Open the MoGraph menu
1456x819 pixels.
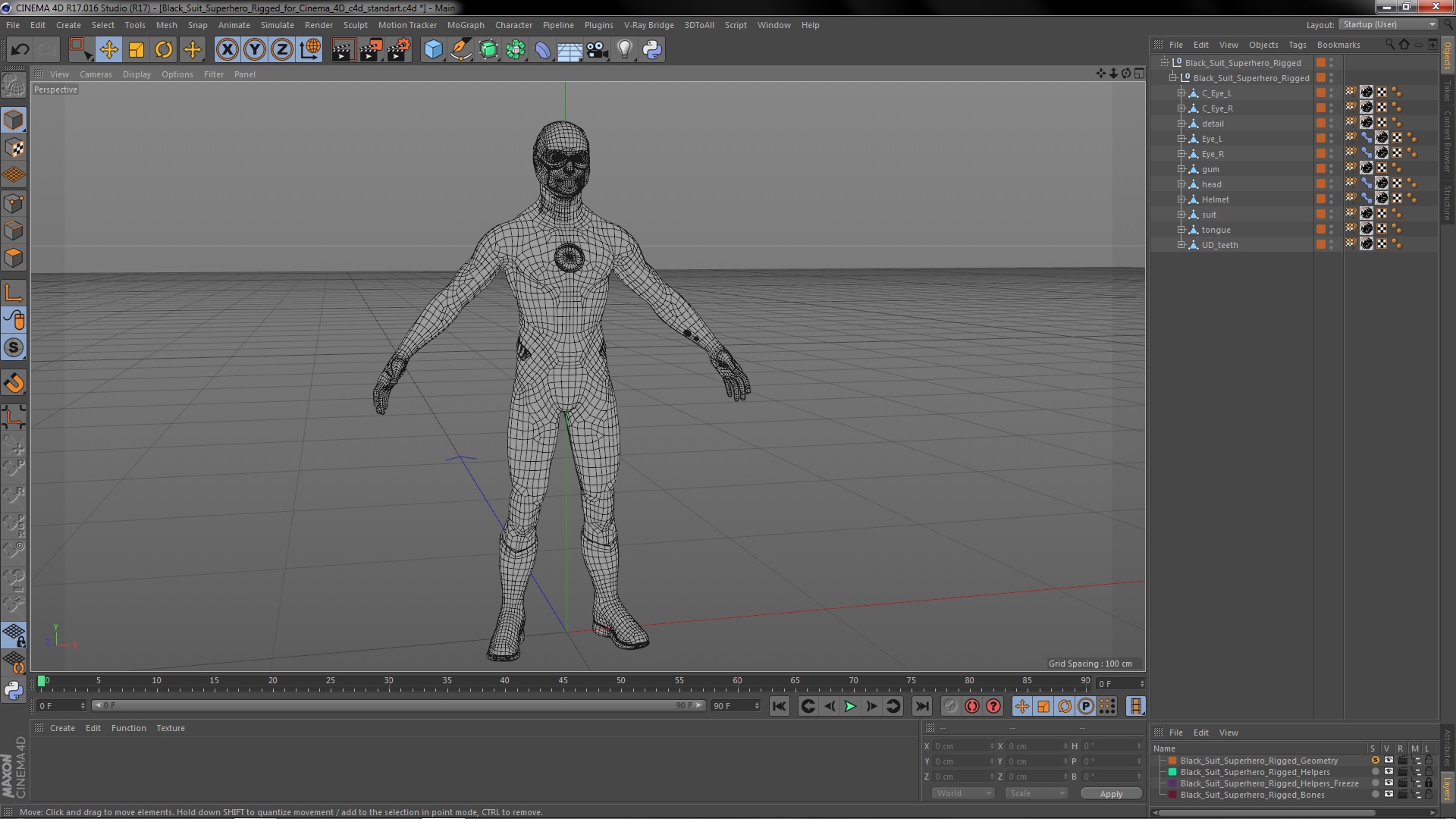coord(466,25)
